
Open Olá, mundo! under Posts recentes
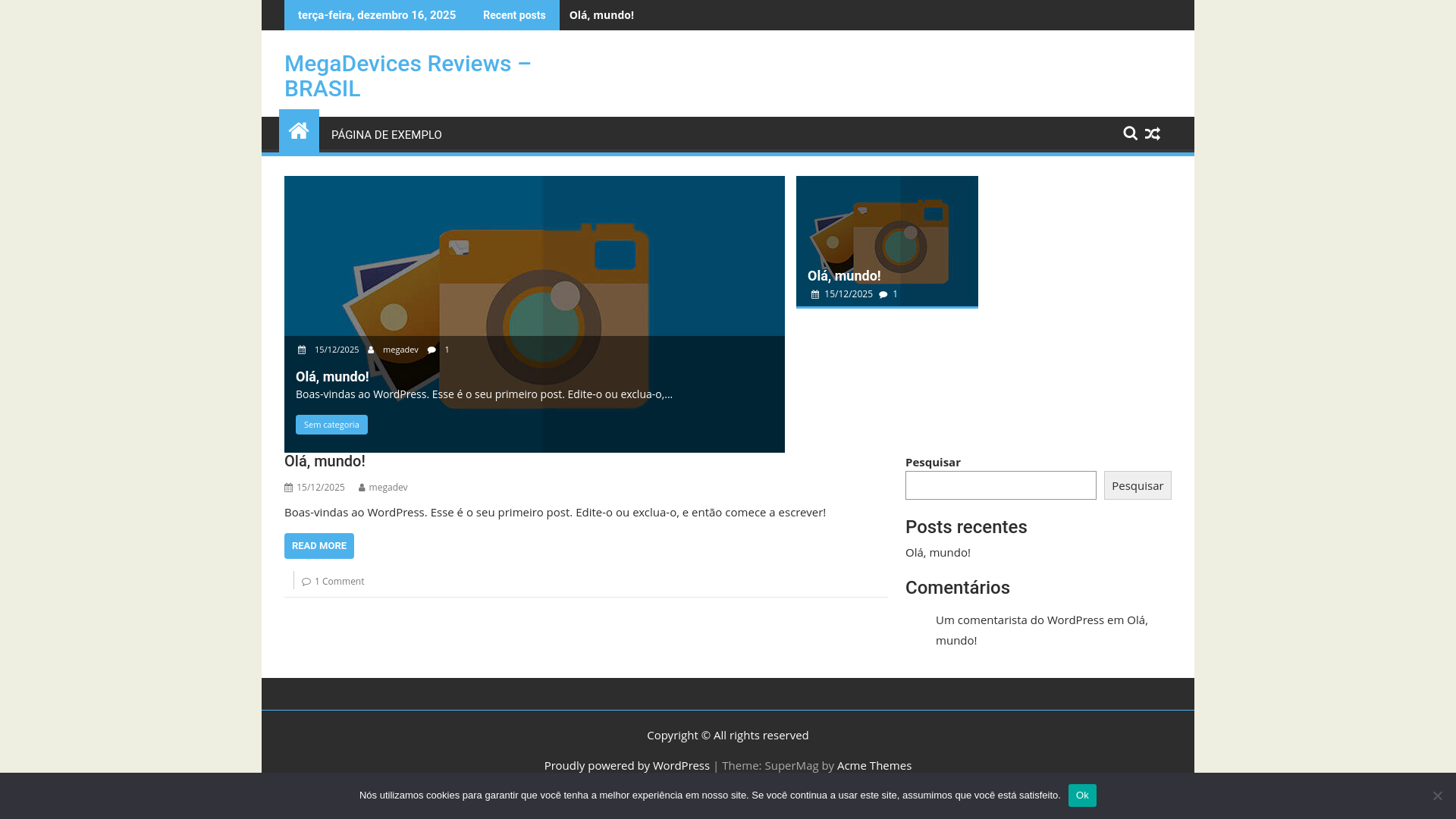tap(938, 553)
